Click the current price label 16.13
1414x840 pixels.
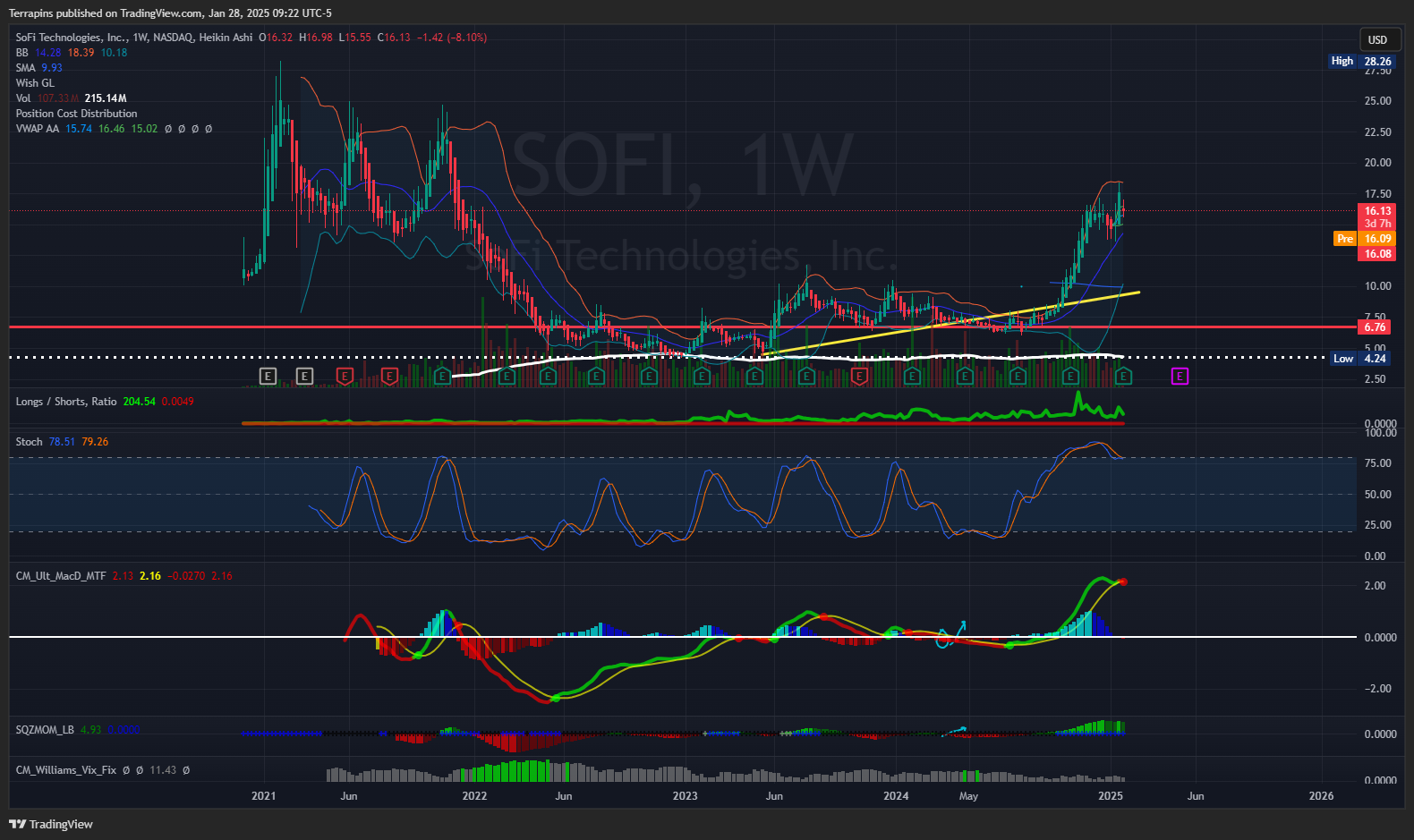tap(1377, 211)
